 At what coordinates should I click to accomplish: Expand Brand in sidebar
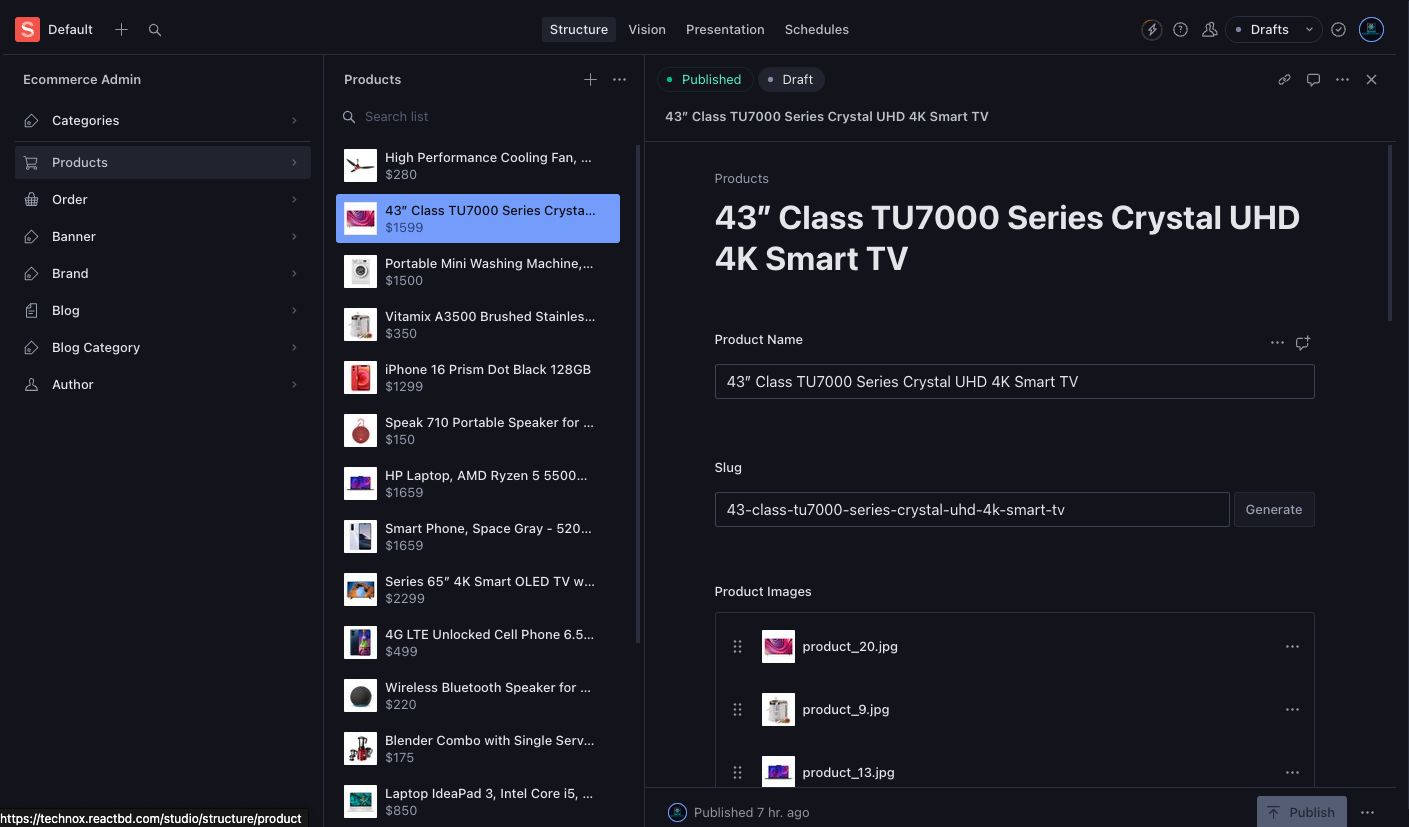pos(163,273)
